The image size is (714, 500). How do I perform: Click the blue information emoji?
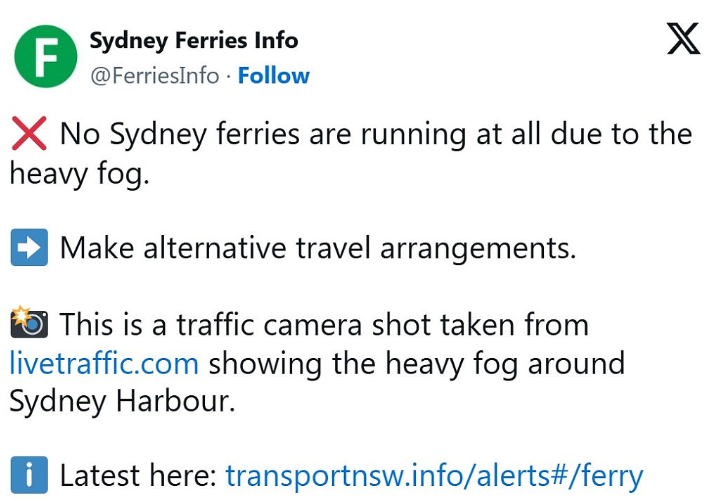point(29,475)
